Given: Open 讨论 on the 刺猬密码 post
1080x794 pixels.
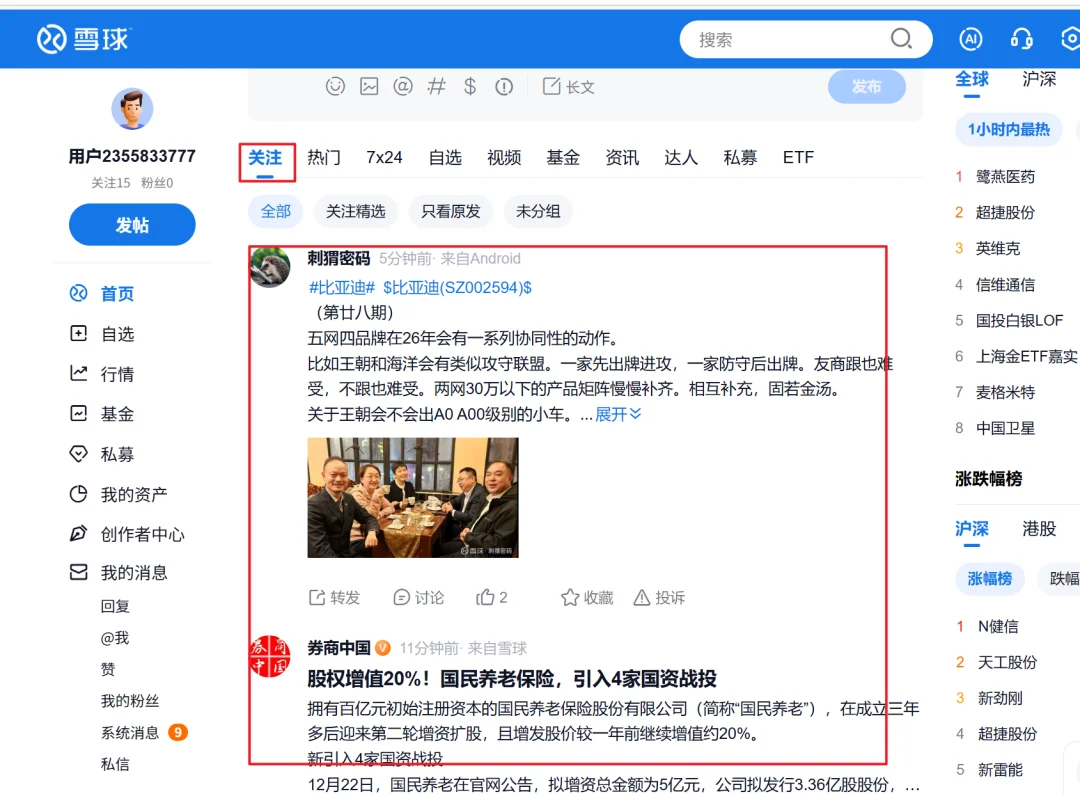Looking at the screenshot, I should click(x=418, y=597).
